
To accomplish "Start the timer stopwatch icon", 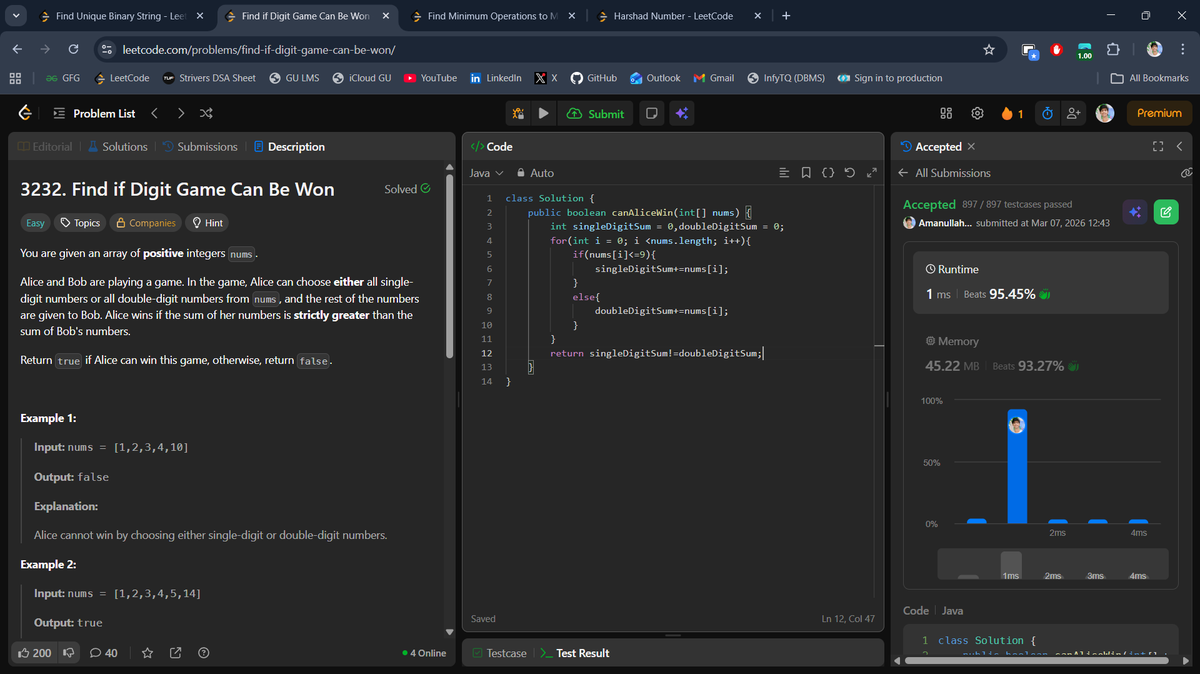I will tap(1046, 113).
